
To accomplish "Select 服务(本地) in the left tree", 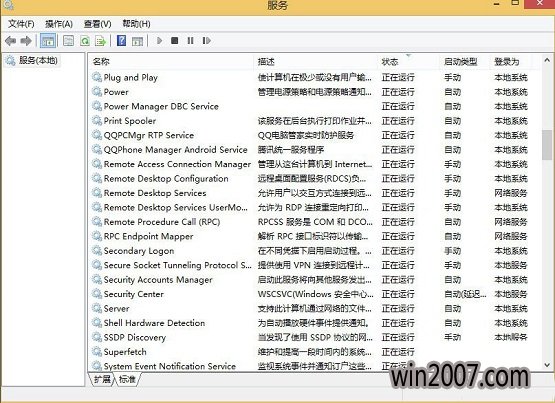I will 38,61.
